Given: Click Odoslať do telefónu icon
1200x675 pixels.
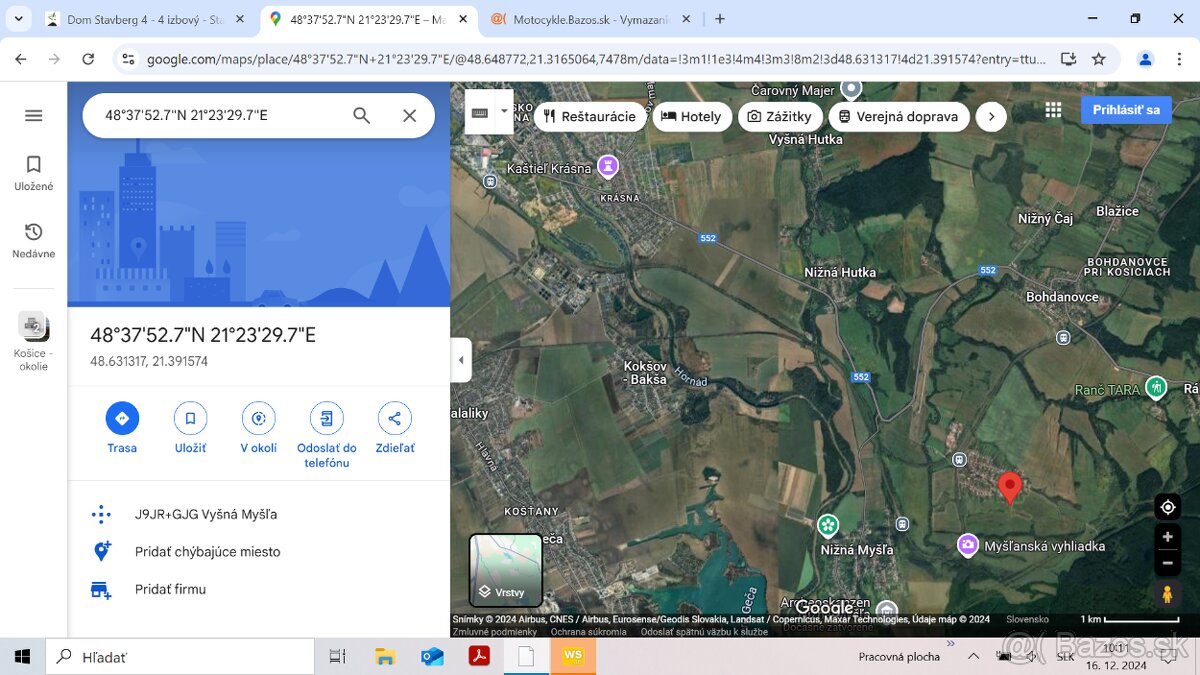Looking at the screenshot, I should pyautogui.click(x=326, y=418).
